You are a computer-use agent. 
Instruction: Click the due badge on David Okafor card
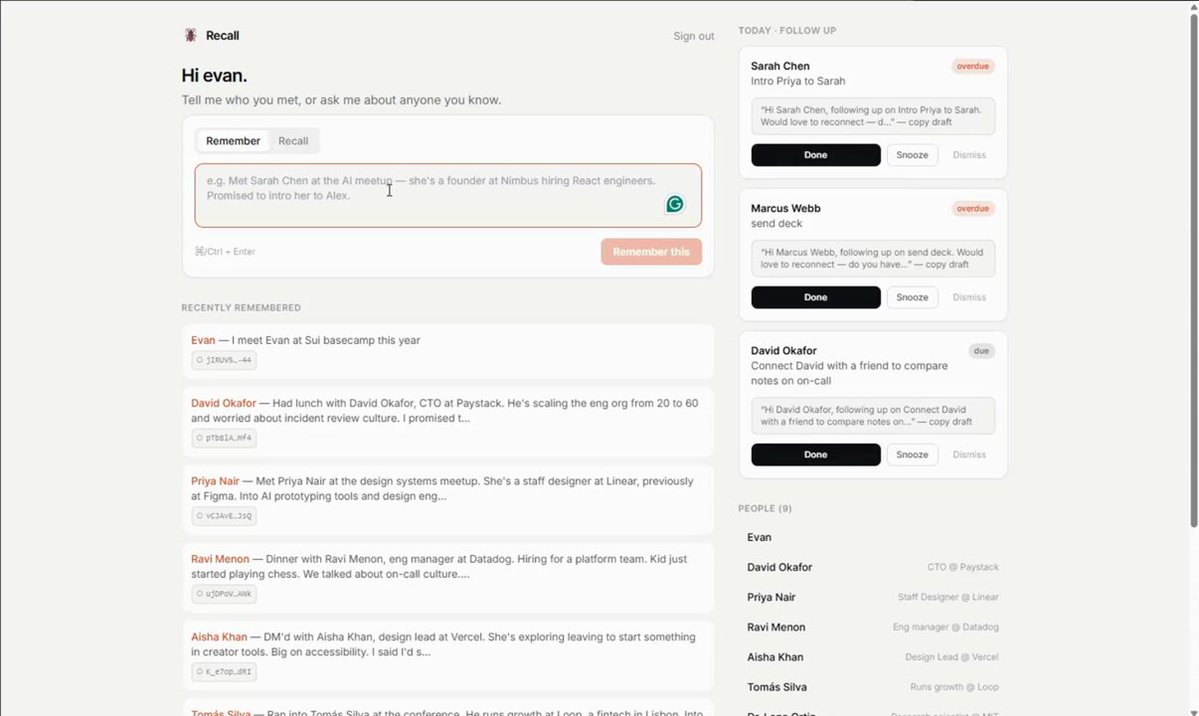point(981,350)
